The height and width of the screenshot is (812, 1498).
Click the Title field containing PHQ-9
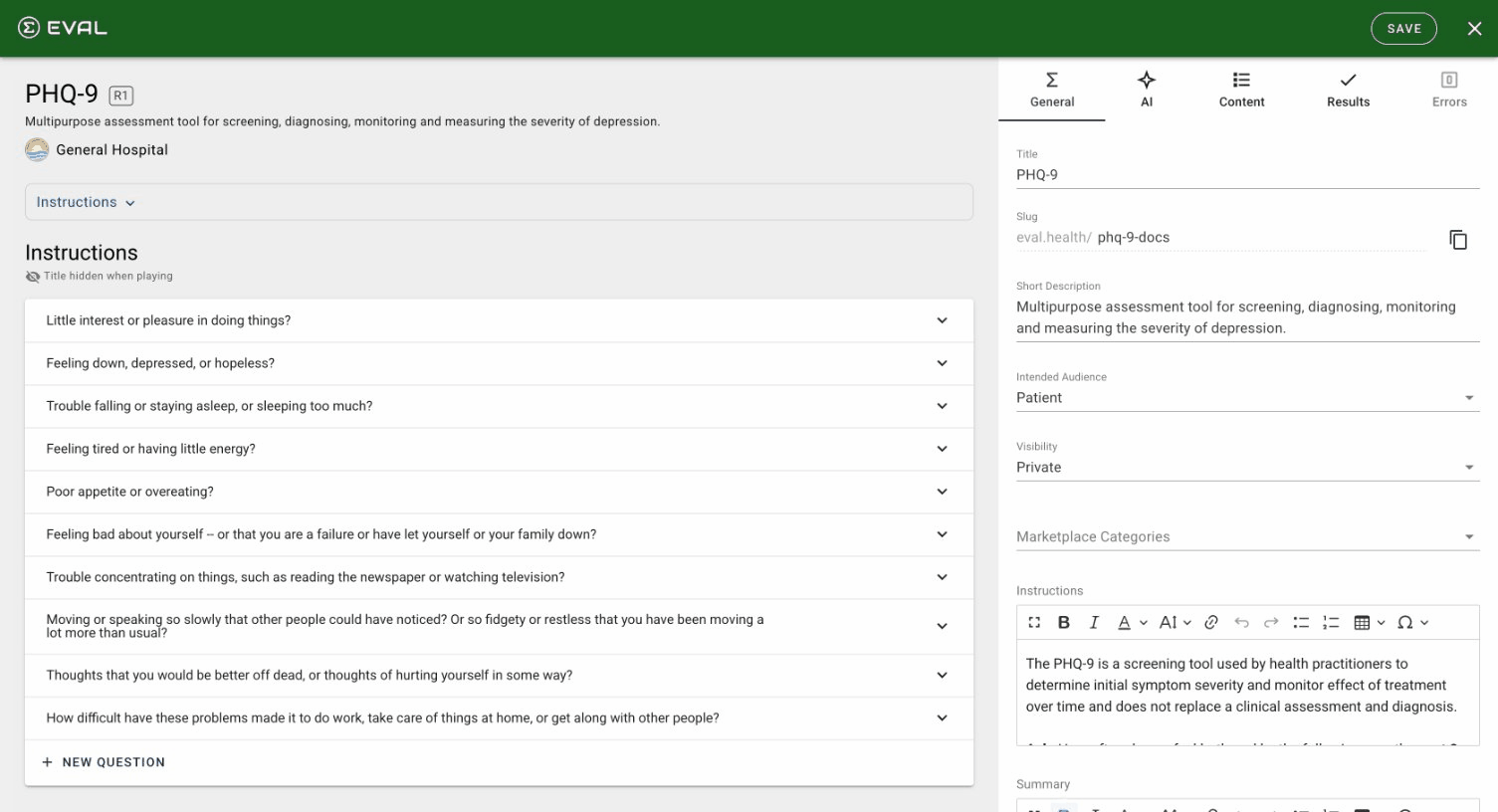point(1194,174)
